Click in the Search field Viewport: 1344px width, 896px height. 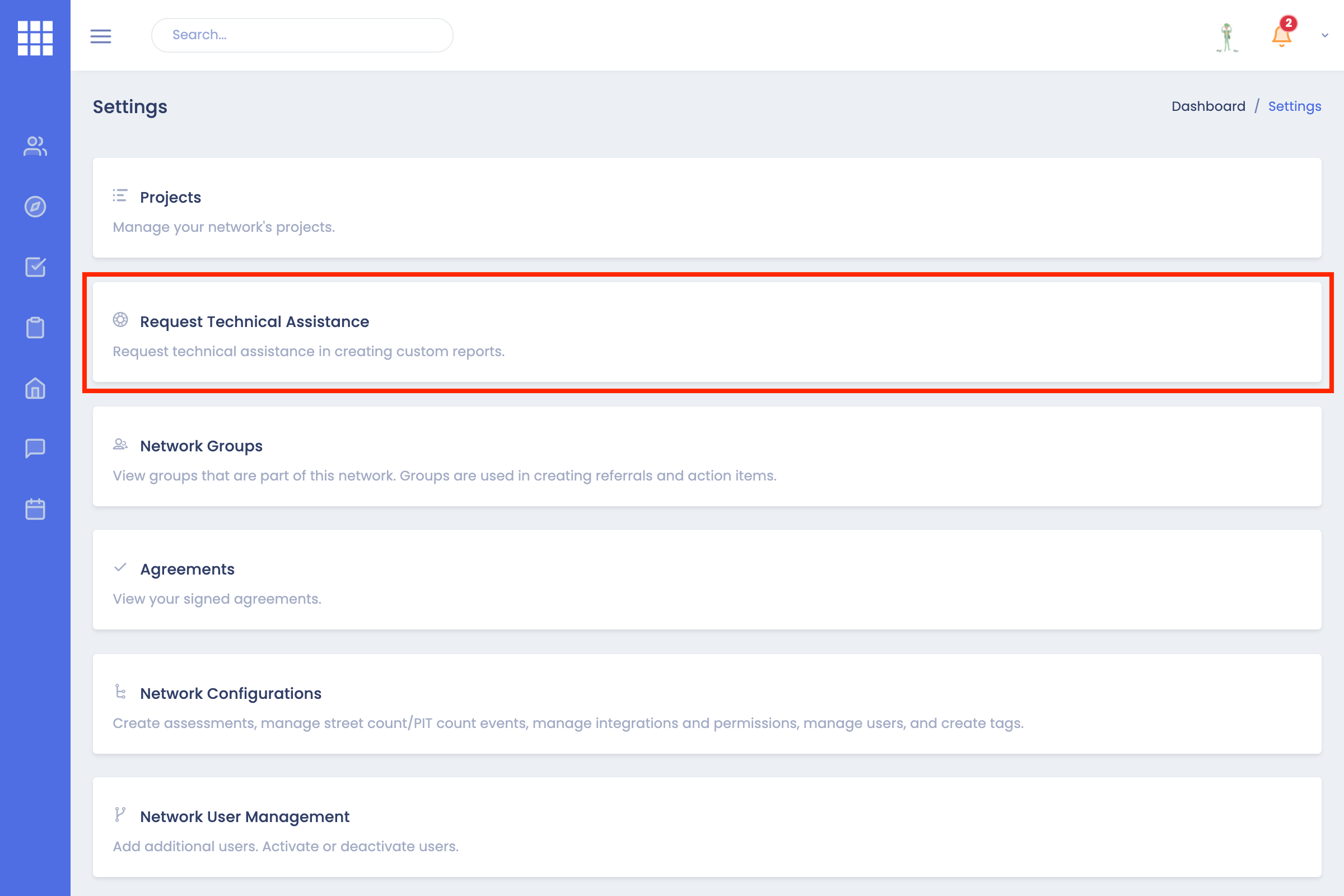pyautogui.click(x=302, y=35)
